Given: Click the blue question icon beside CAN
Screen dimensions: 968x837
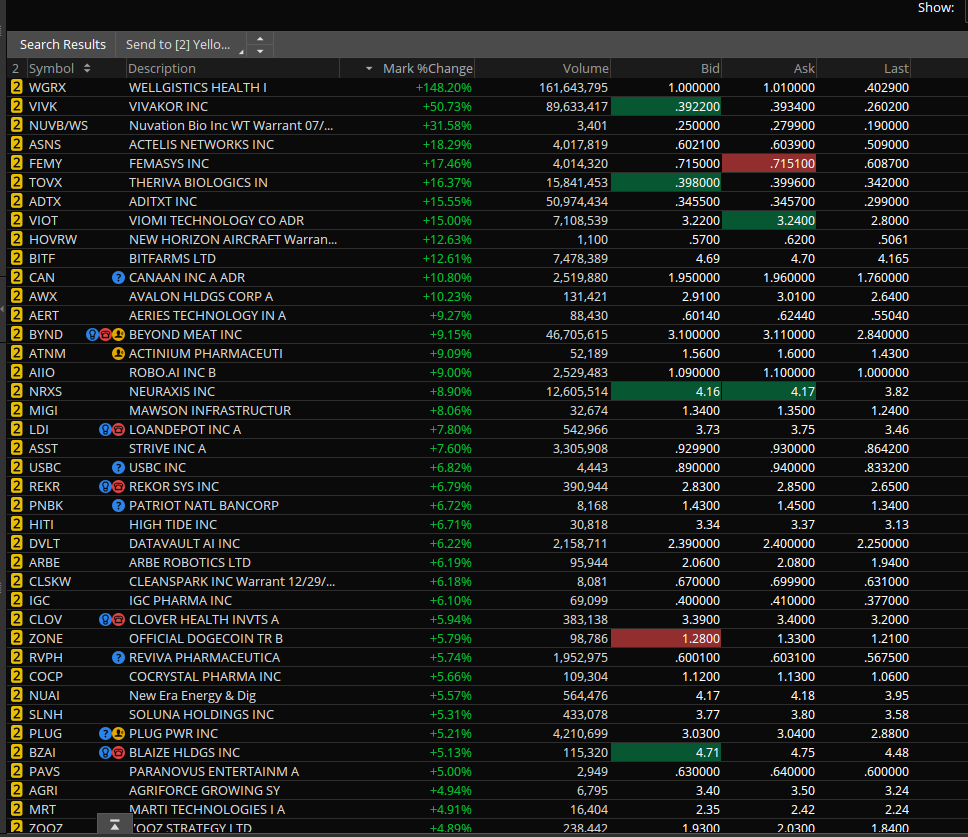Looking at the screenshot, I should (x=119, y=278).
